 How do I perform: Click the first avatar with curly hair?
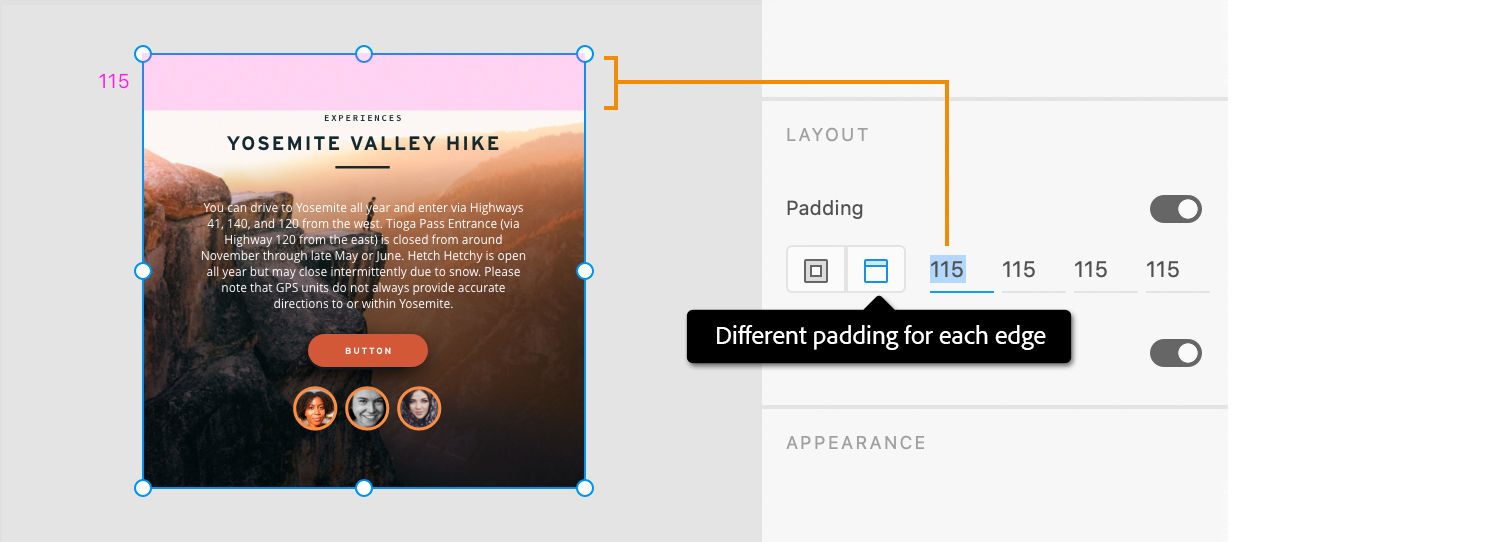pyautogui.click(x=315, y=408)
